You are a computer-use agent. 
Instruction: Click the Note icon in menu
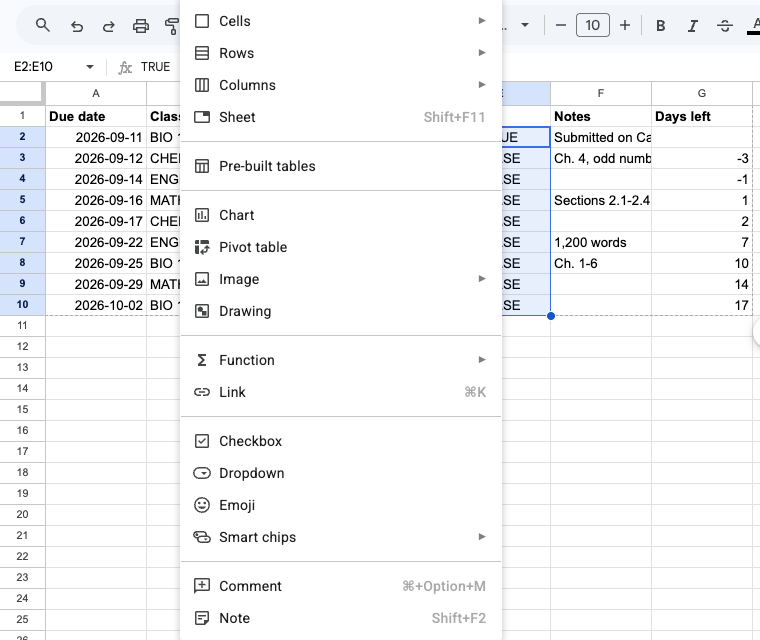202,618
